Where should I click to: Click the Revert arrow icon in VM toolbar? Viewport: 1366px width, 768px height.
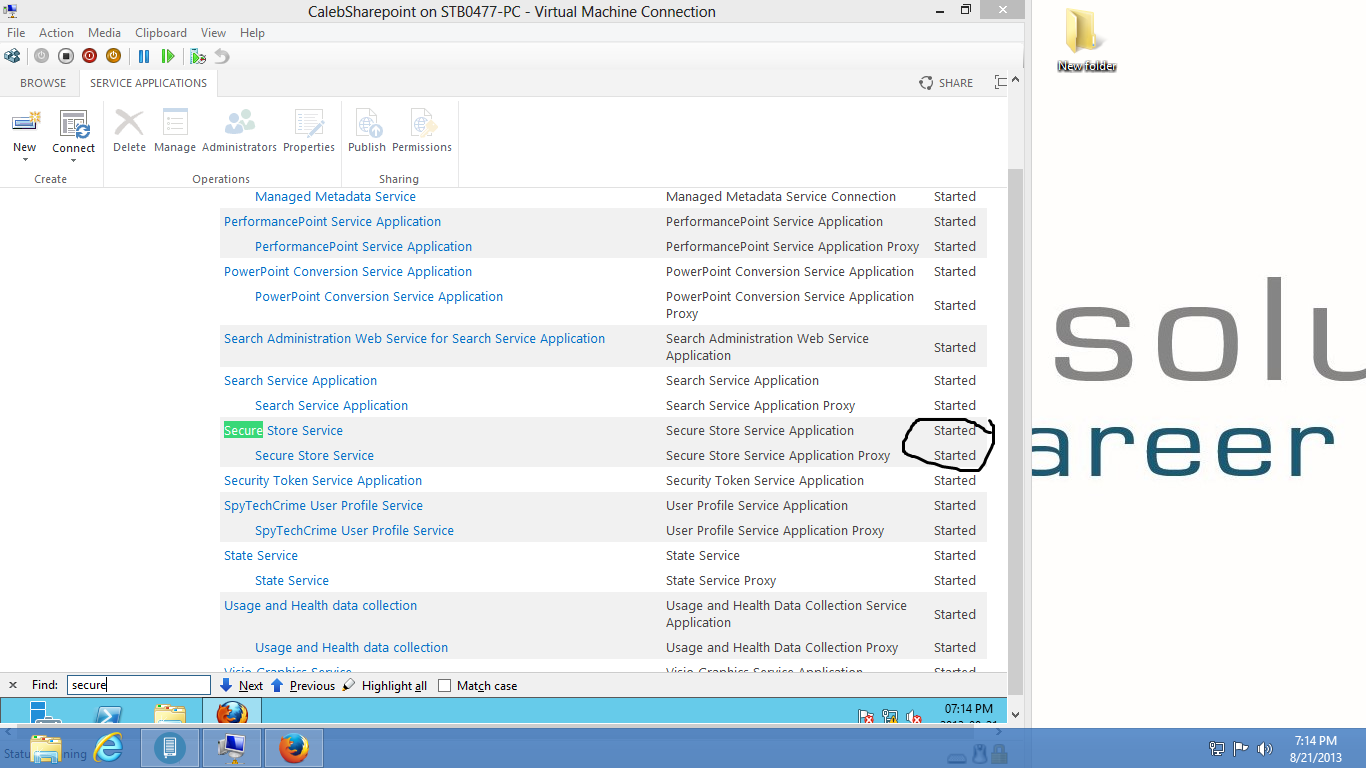[222, 56]
